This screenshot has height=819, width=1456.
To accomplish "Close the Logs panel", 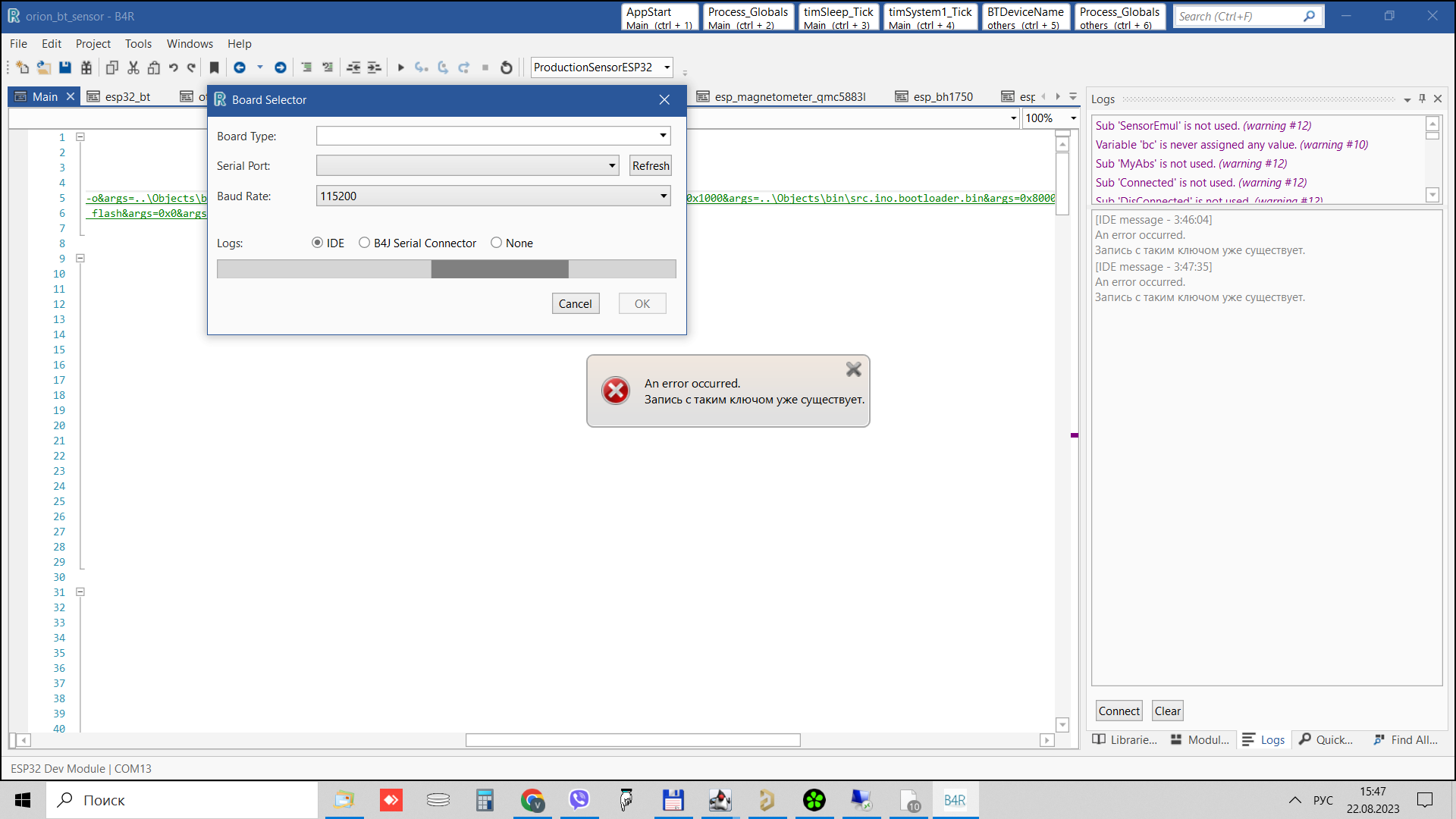I will pyautogui.click(x=1438, y=99).
